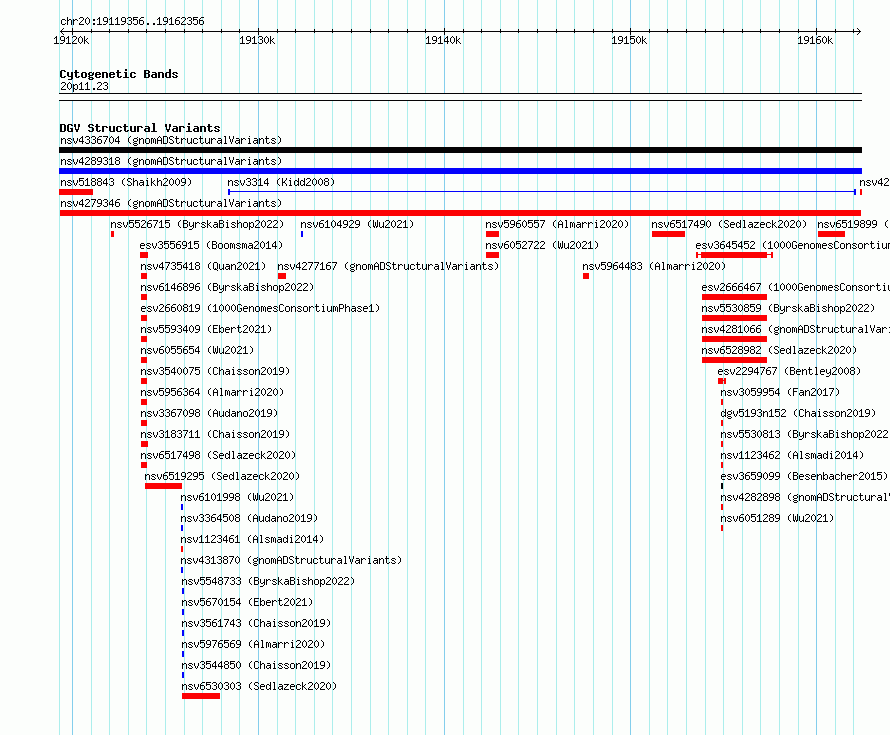The height and width of the screenshot is (735, 890).
Task: Open nsv4313870 gnomAD variant label
Action: point(291,560)
